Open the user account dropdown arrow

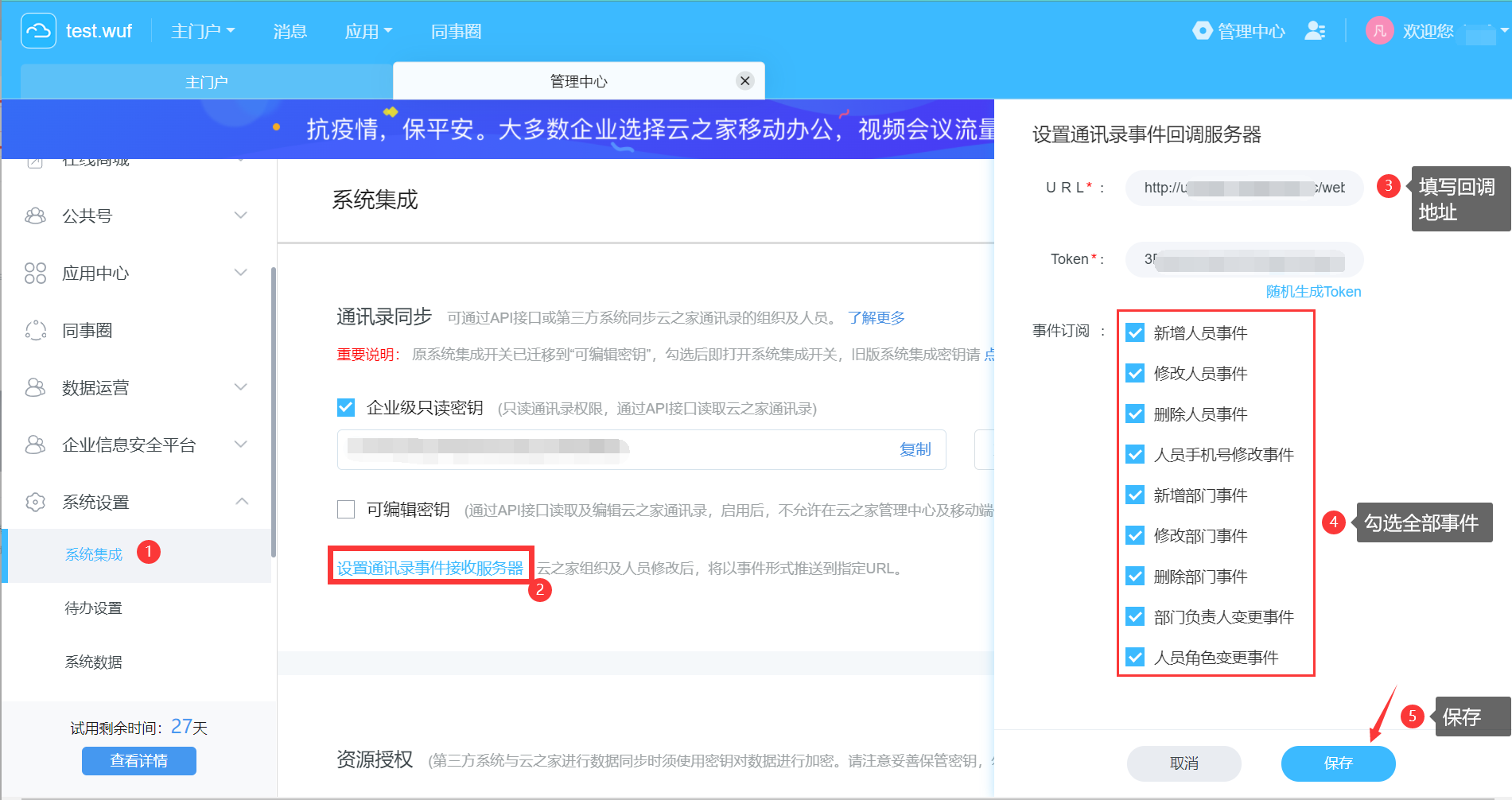tap(1504, 31)
